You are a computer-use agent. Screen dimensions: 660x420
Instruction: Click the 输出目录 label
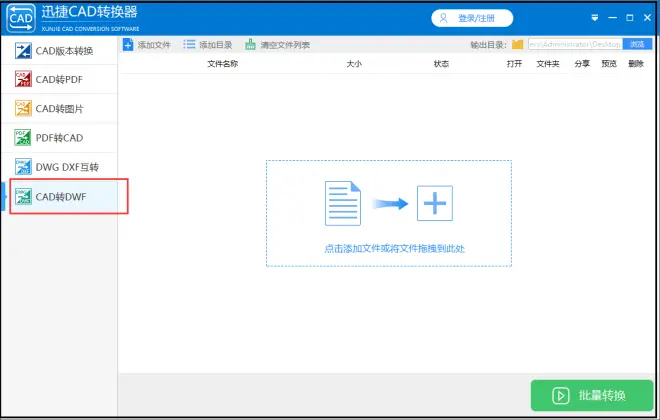pos(488,45)
